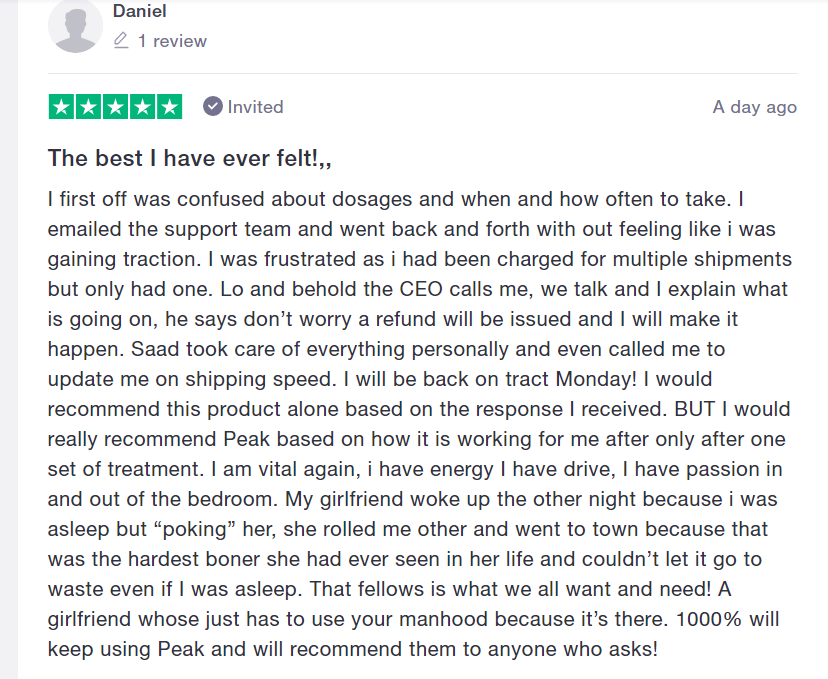Click the Invited verification checkmark icon
The image size is (828, 679).
pyautogui.click(x=213, y=107)
